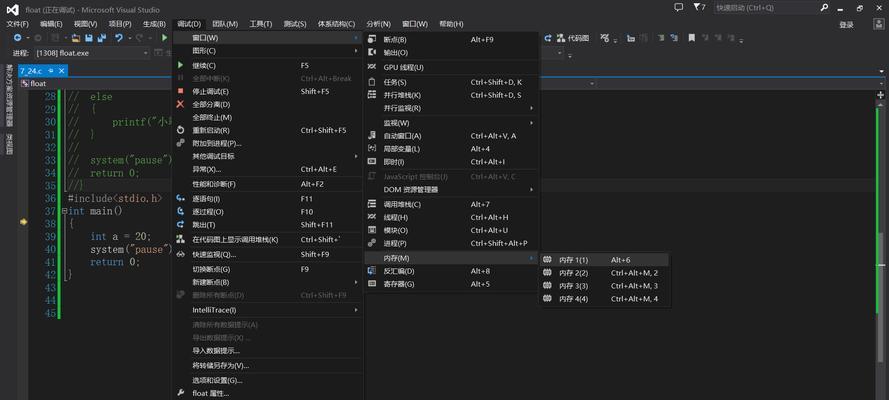Expand the 并行监视(R) submenu

[x=451, y=108]
